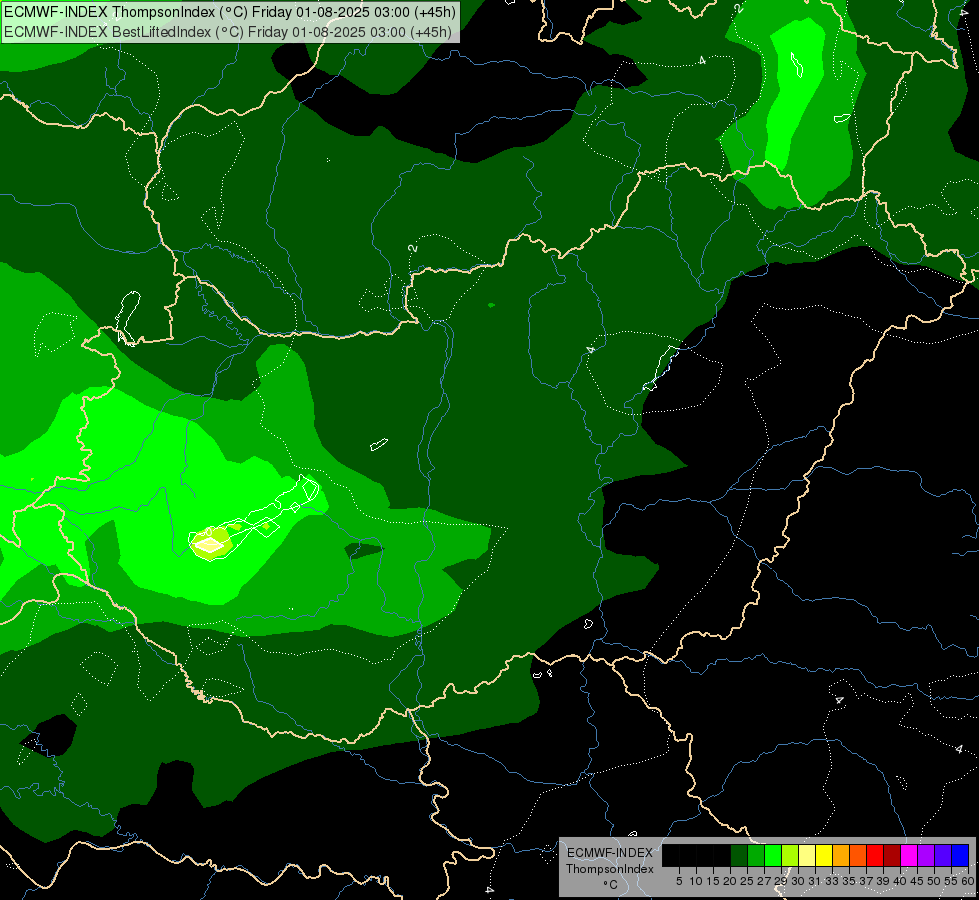Viewport: 979px width, 900px height.
Task: Click the magenta 40-45 legend swatch
Action: coord(909,855)
